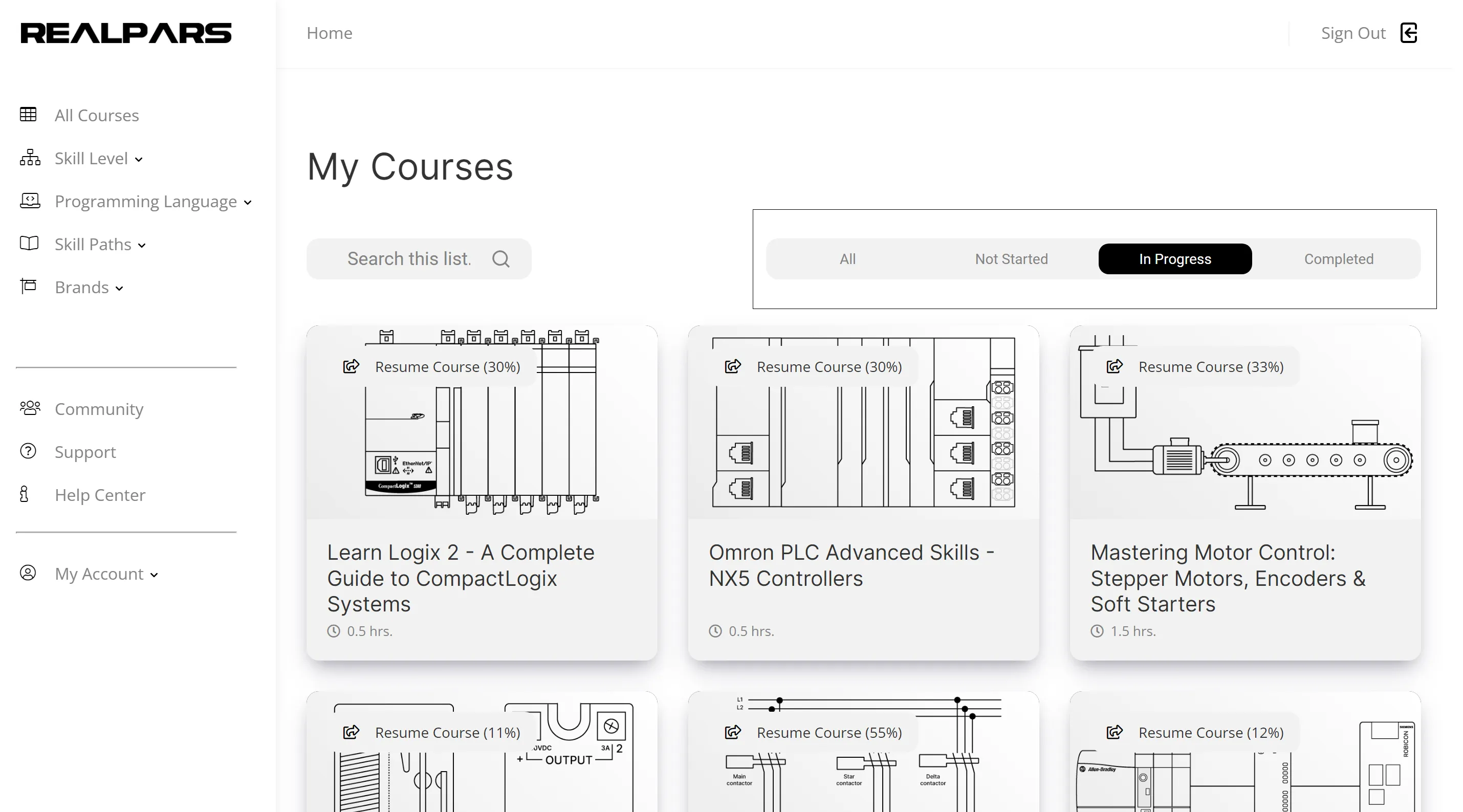Switch filter to All courses

pyautogui.click(x=847, y=259)
